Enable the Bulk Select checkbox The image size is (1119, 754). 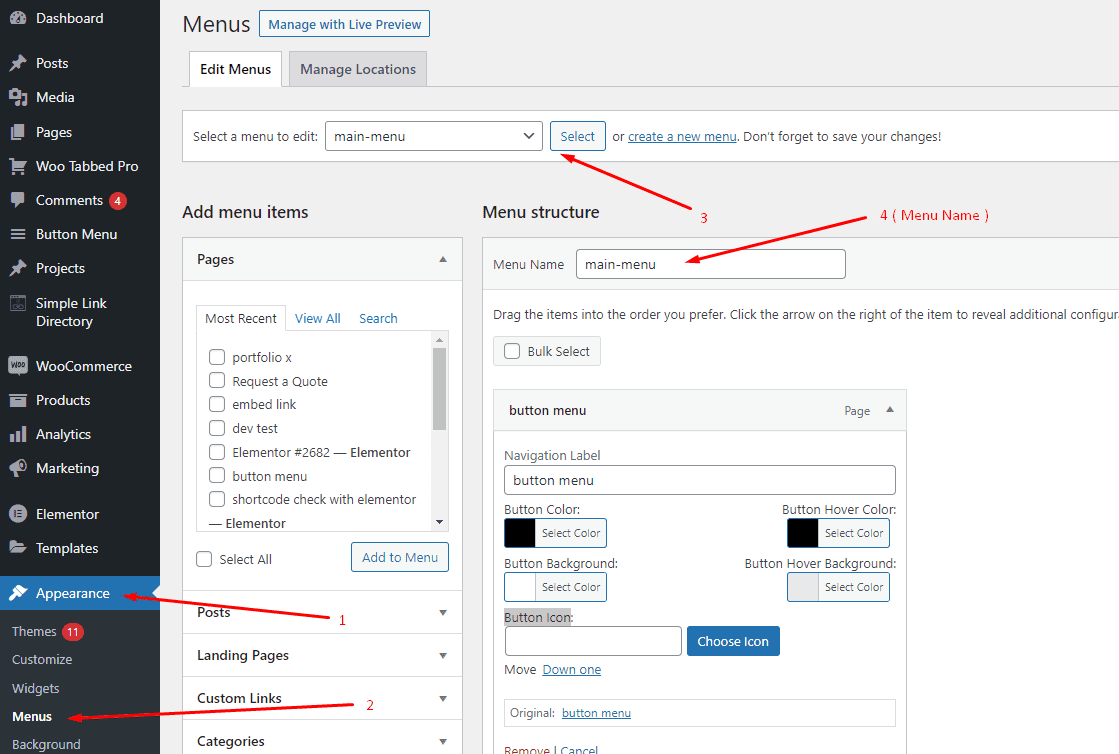(x=512, y=351)
